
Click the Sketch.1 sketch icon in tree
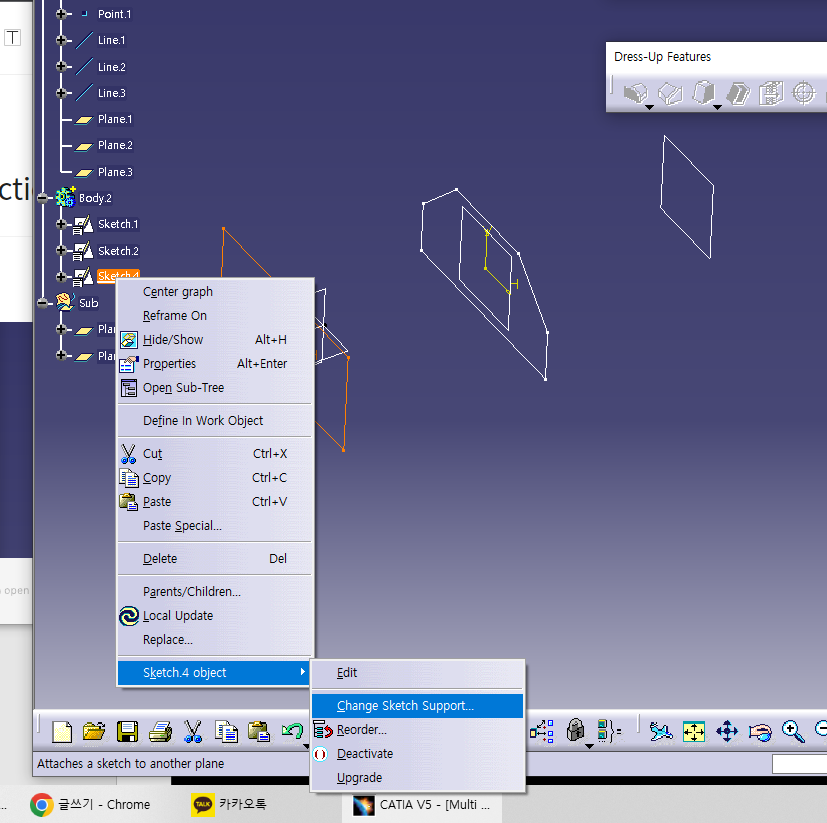tap(83, 224)
